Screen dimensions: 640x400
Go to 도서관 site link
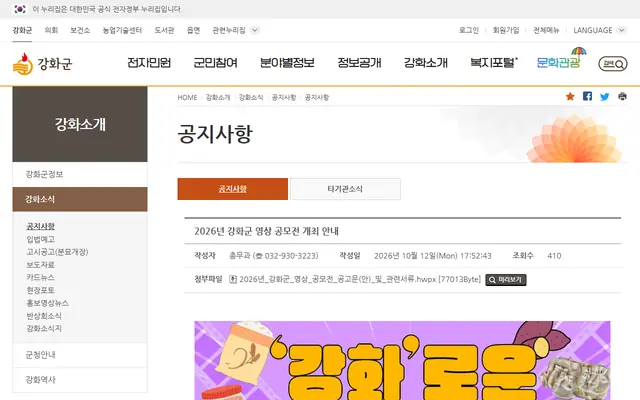pos(164,30)
